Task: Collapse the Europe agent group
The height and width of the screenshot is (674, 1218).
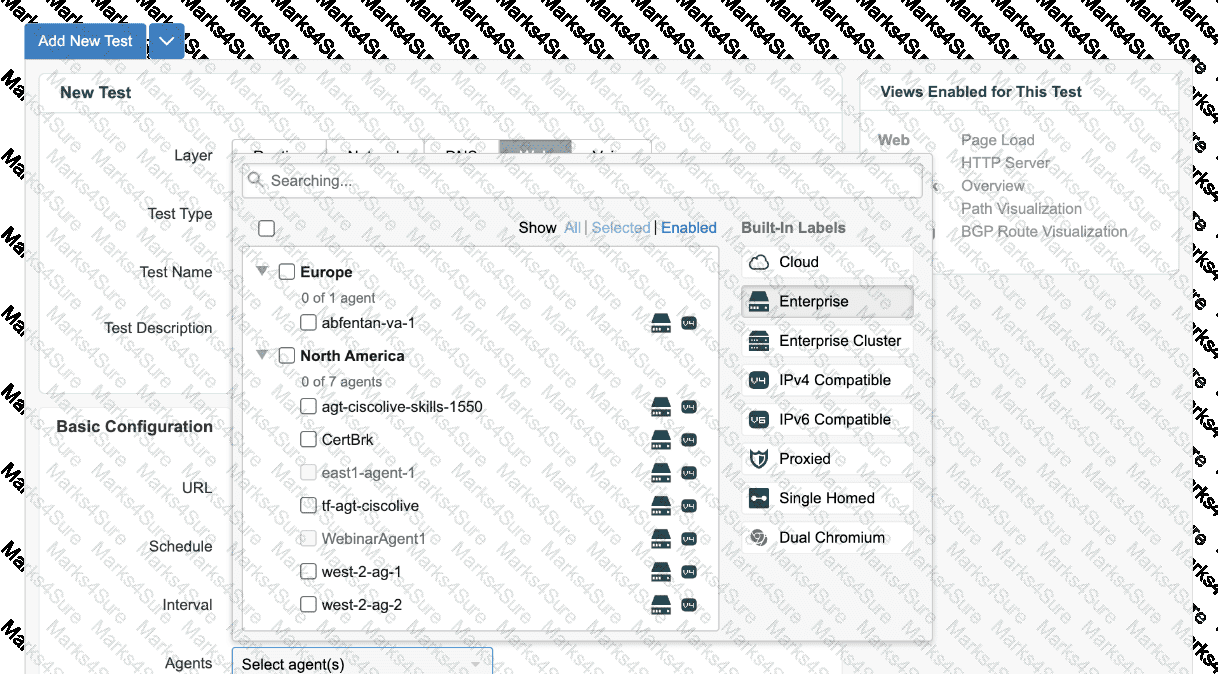Action: click(x=262, y=271)
